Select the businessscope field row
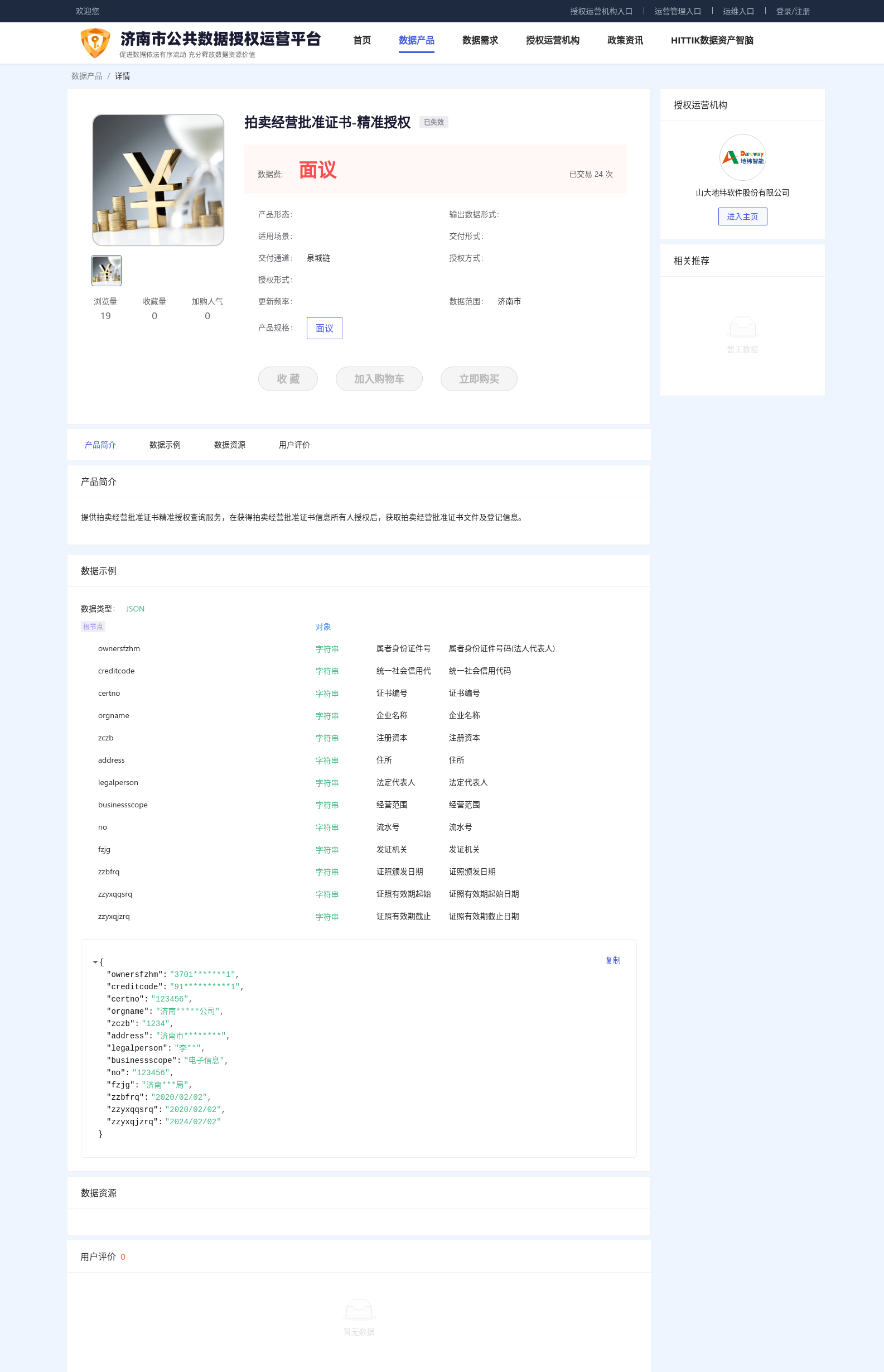Screen dimensions: 884x1372 point(359,805)
